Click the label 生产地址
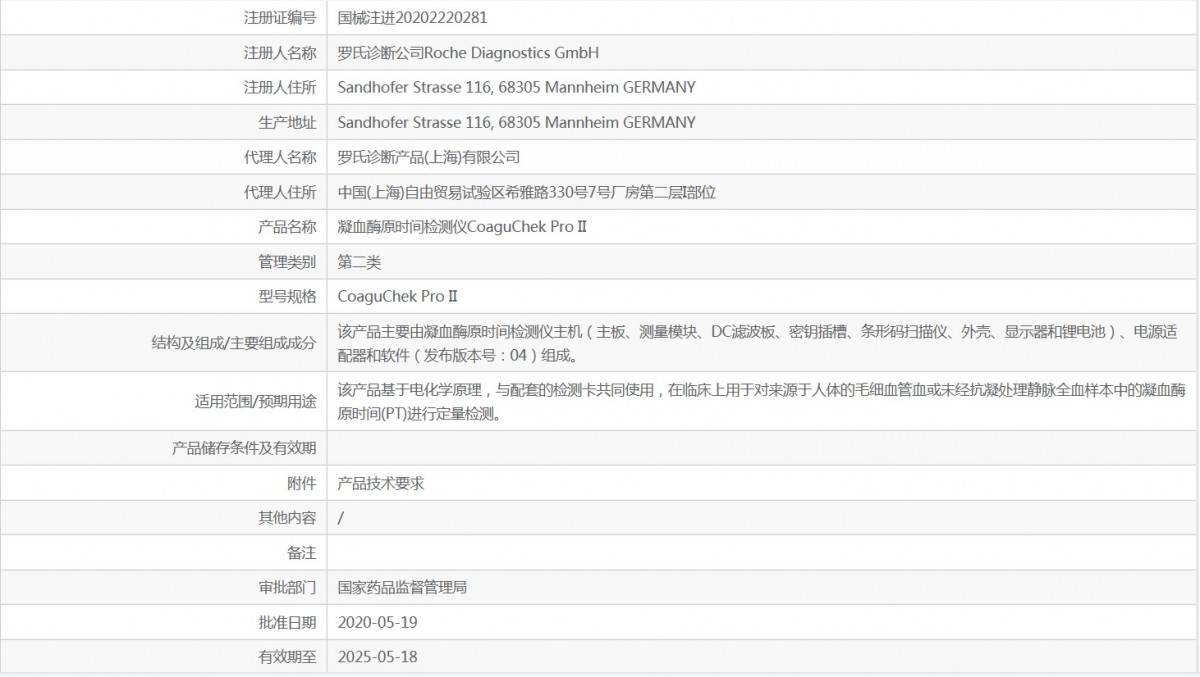 (x=287, y=122)
